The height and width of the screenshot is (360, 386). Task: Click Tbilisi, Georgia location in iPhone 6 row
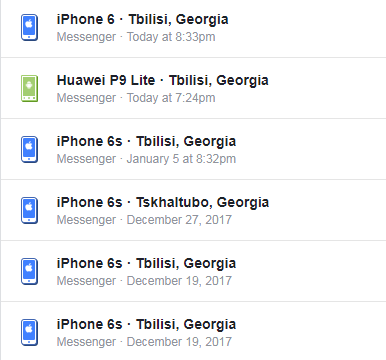(x=179, y=19)
